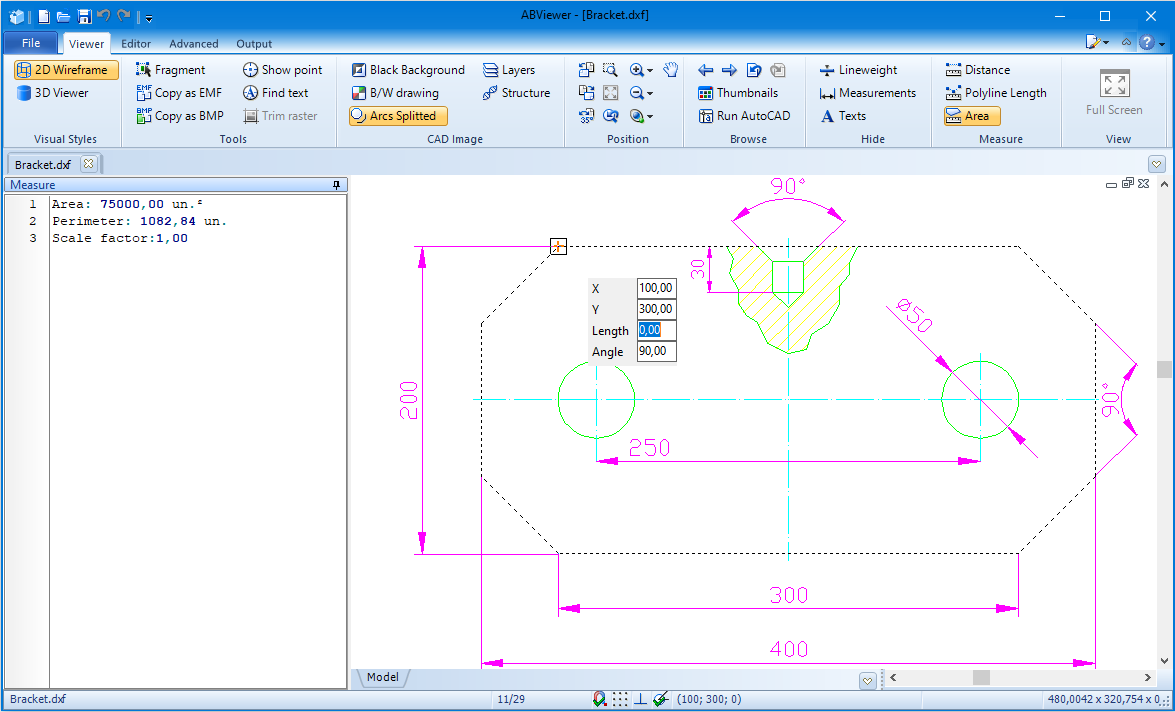Image resolution: width=1175 pixels, height=712 pixels.
Task: Select the Pan hand tool
Action: (x=671, y=70)
